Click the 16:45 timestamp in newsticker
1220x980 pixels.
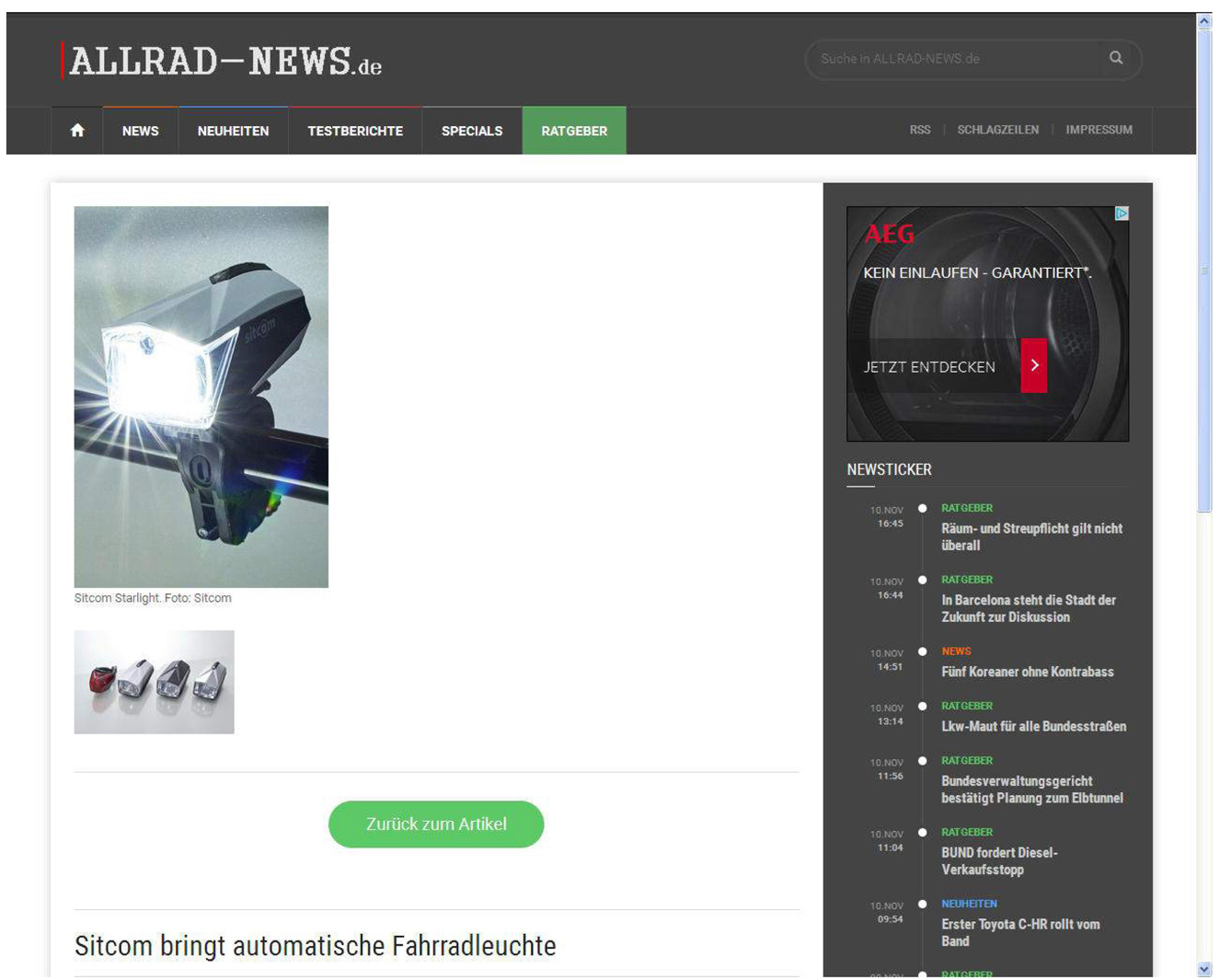pos(890,524)
